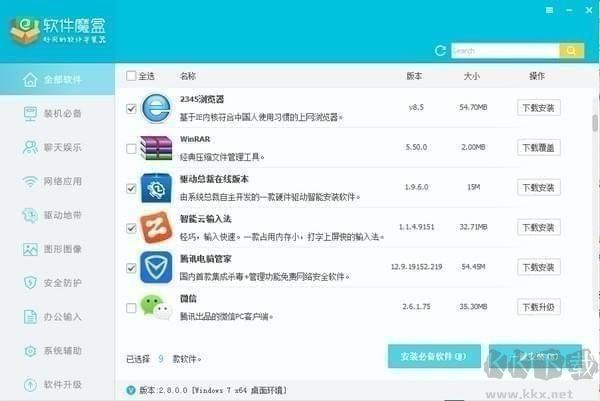The width and height of the screenshot is (600, 401).
Task: Click the software list vertical scrollbar
Action: (x=595, y=123)
